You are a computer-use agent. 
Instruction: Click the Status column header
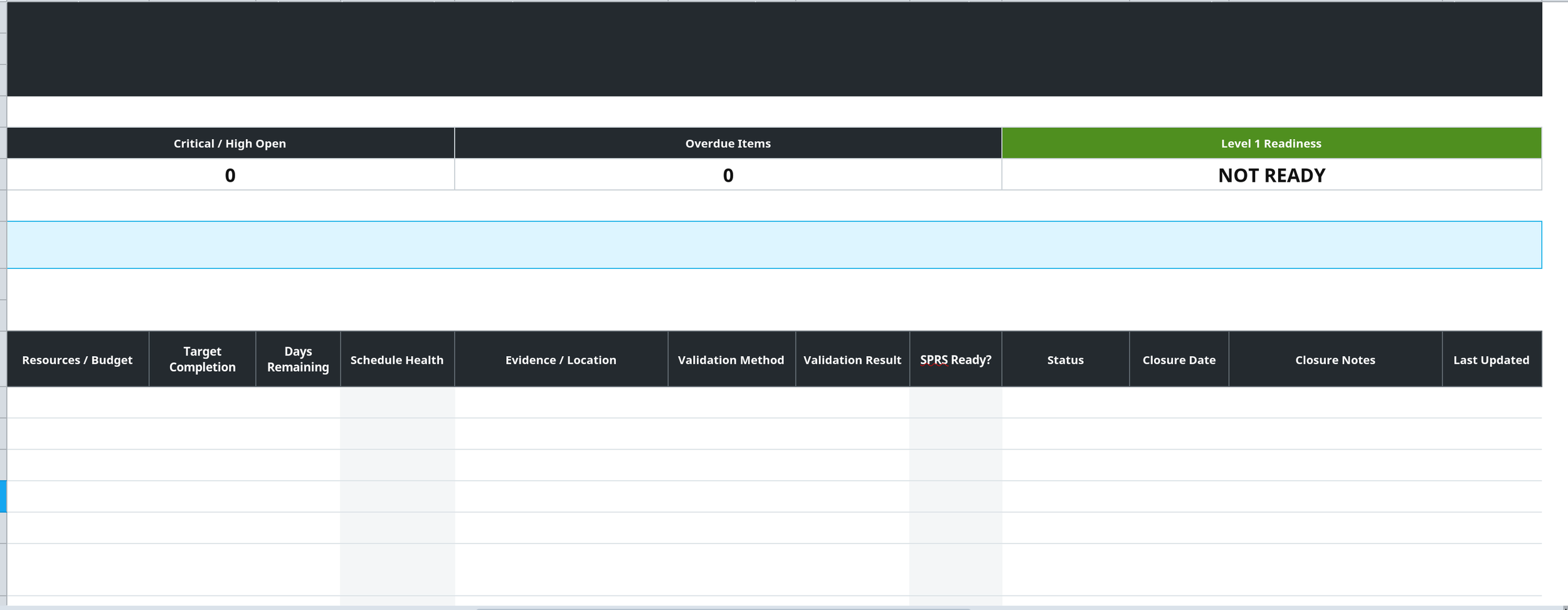(x=1065, y=359)
